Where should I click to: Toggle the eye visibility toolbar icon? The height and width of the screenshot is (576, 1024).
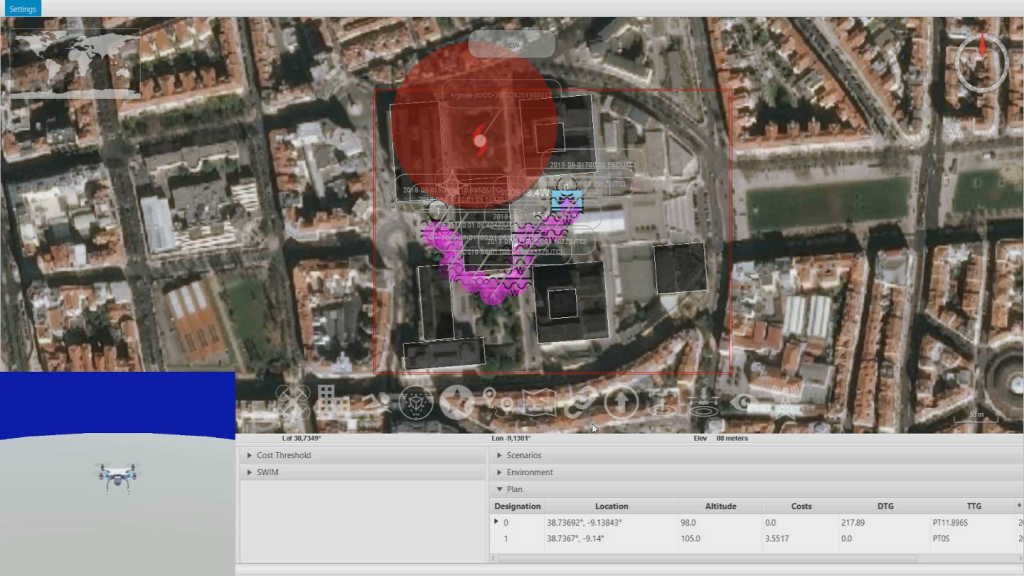743,402
